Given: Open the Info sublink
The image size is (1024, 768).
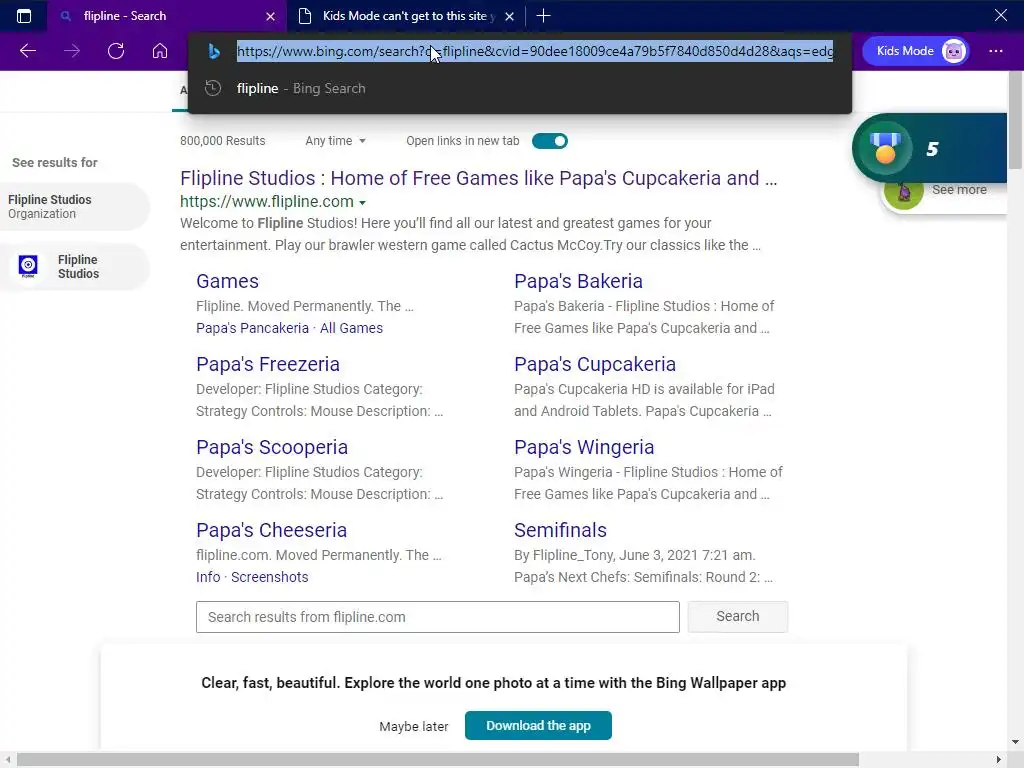Looking at the screenshot, I should pyautogui.click(x=208, y=577).
